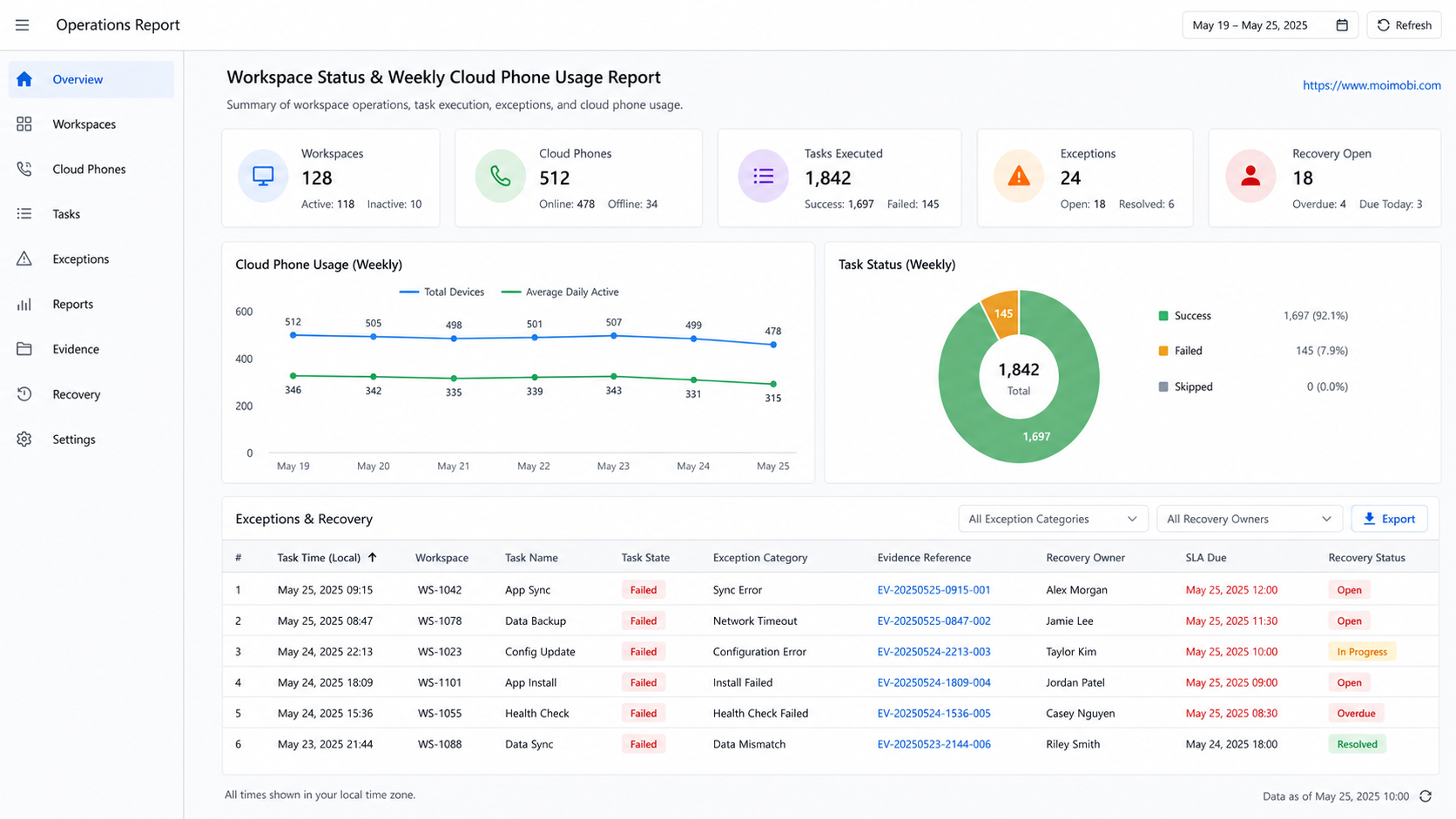
Task: Click the Exception Category column header
Action: [759, 558]
